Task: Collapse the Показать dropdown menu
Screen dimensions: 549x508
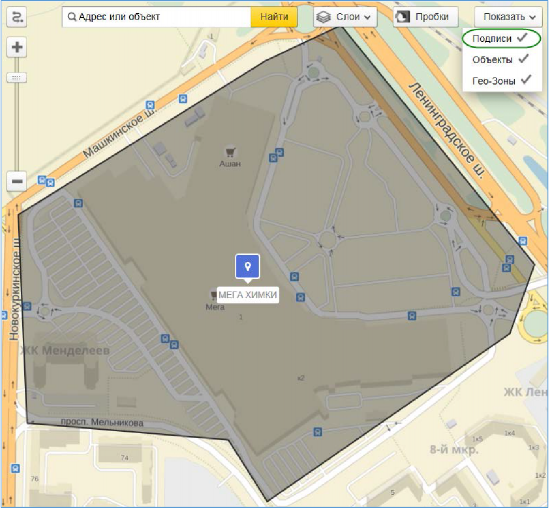Action: (x=508, y=17)
